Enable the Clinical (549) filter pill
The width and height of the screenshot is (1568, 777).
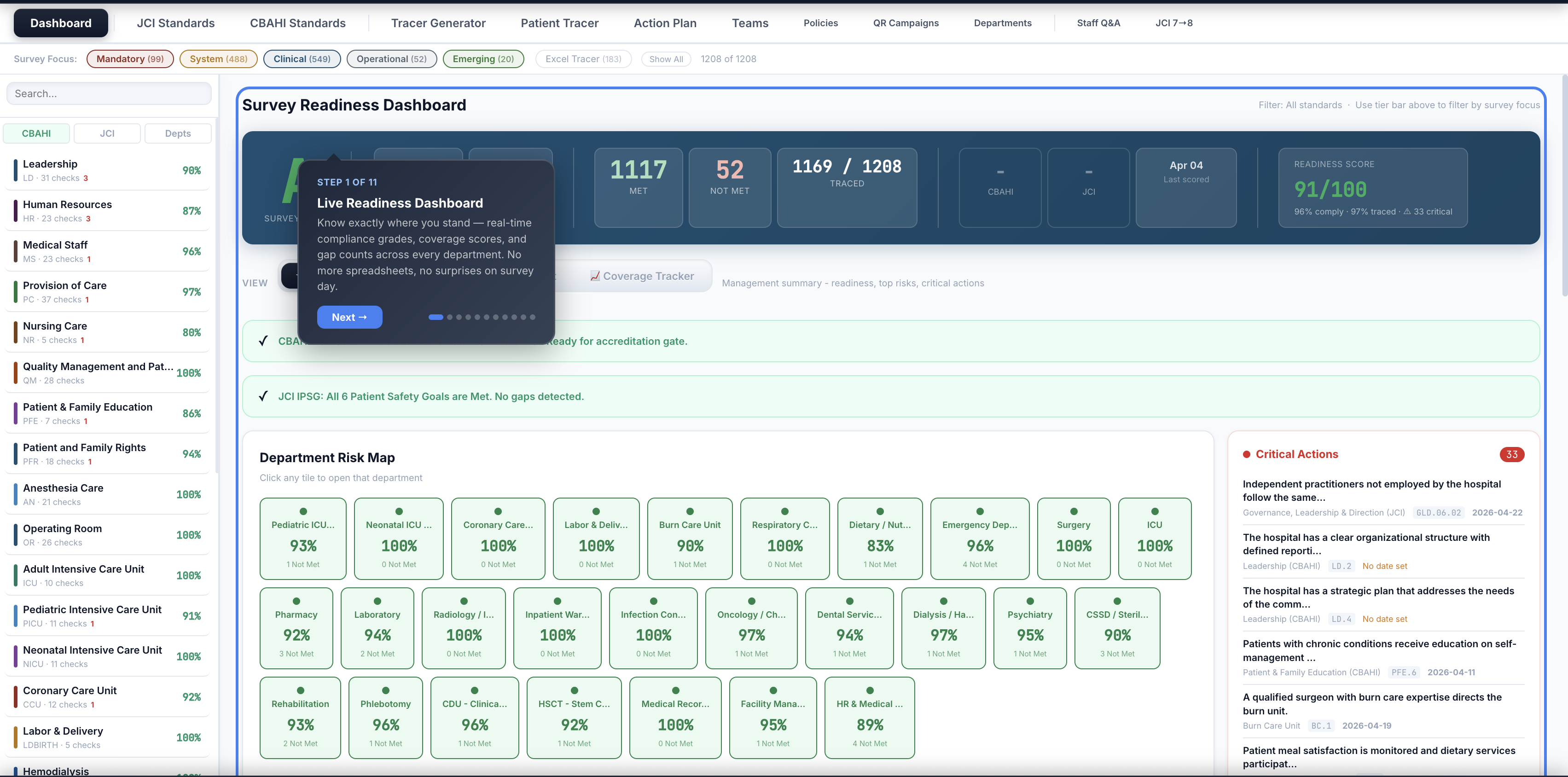[302, 58]
